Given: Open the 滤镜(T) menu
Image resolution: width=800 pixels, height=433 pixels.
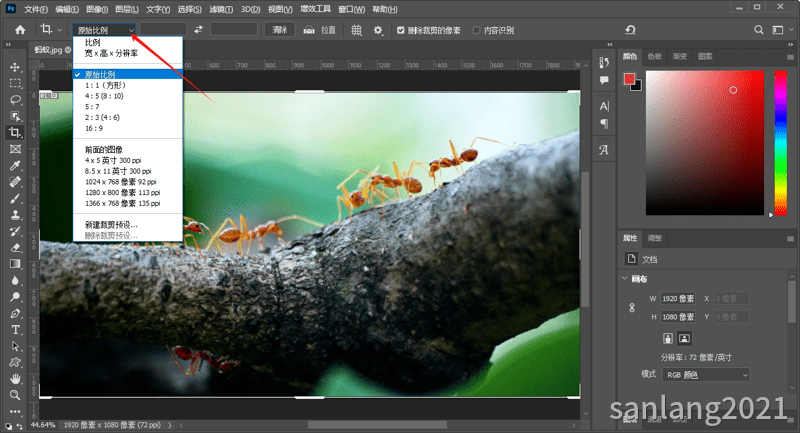Looking at the screenshot, I should [221, 9].
